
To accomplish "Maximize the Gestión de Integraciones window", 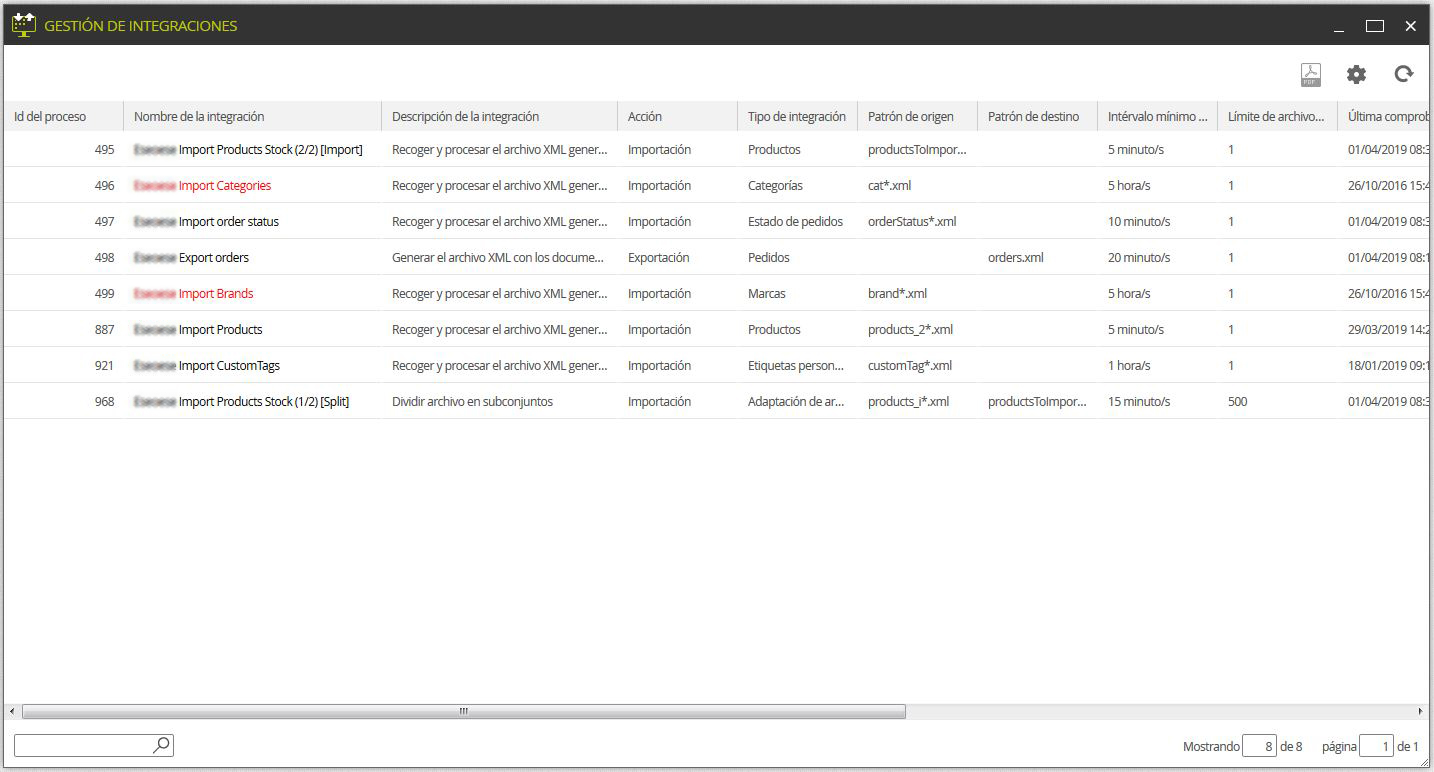I will pyautogui.click(x=1375, y=26).
